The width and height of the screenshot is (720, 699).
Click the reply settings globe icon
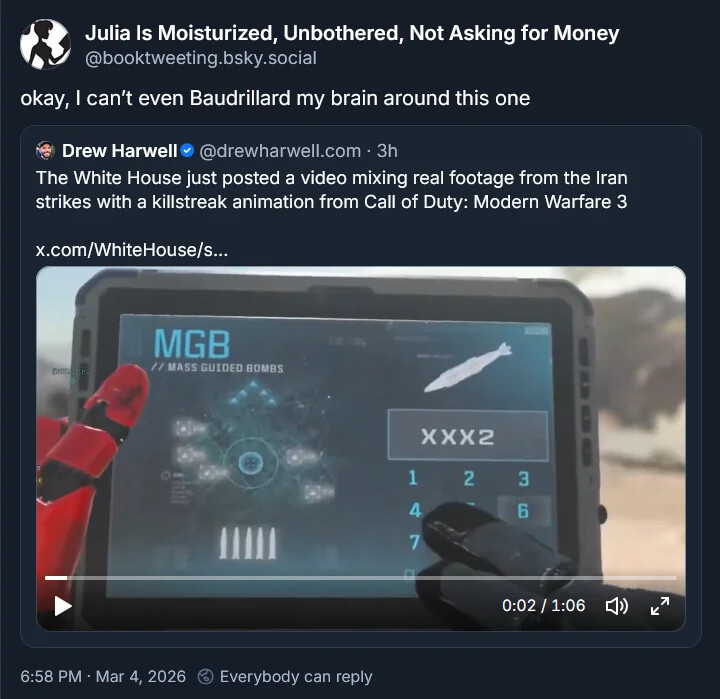pos(205,676)
